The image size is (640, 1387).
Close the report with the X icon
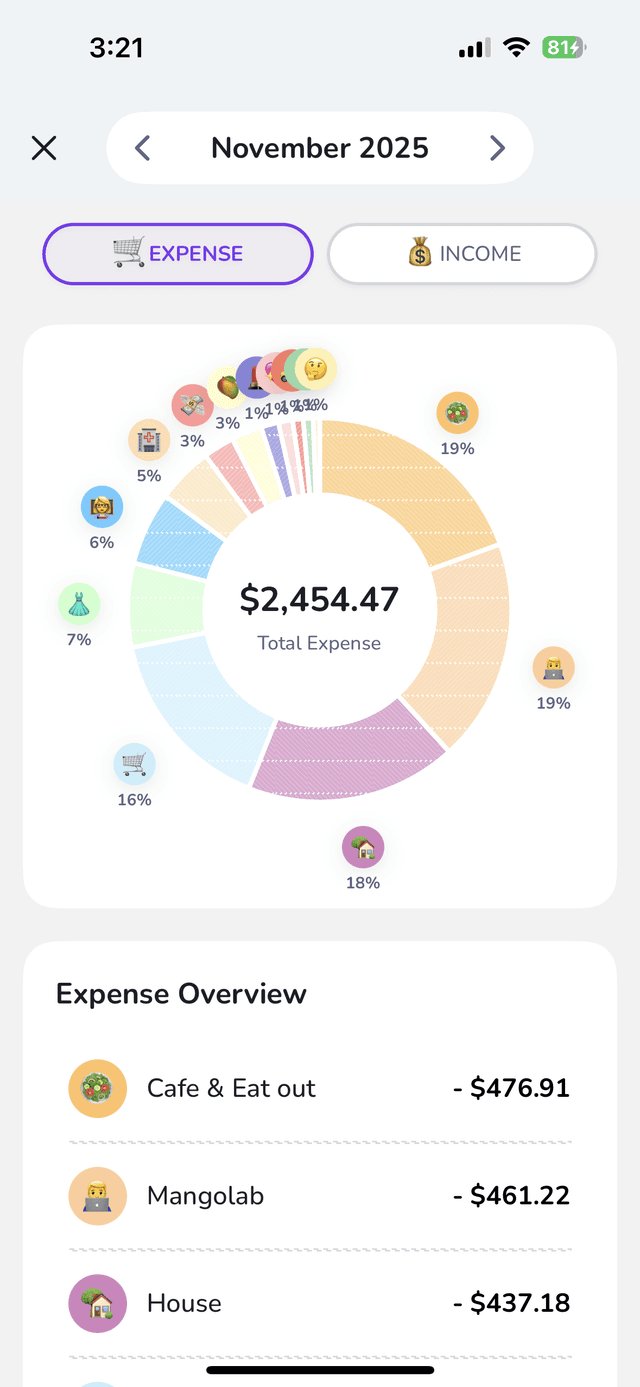point(44,148)
